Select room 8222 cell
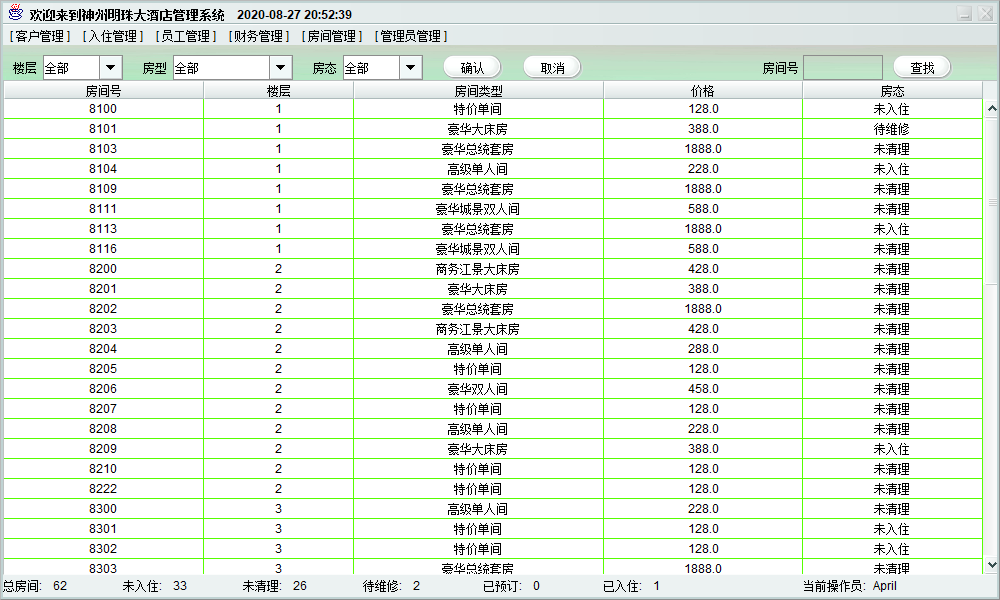This screenshot has width=1000, height=600. click(x=103, y=488)
